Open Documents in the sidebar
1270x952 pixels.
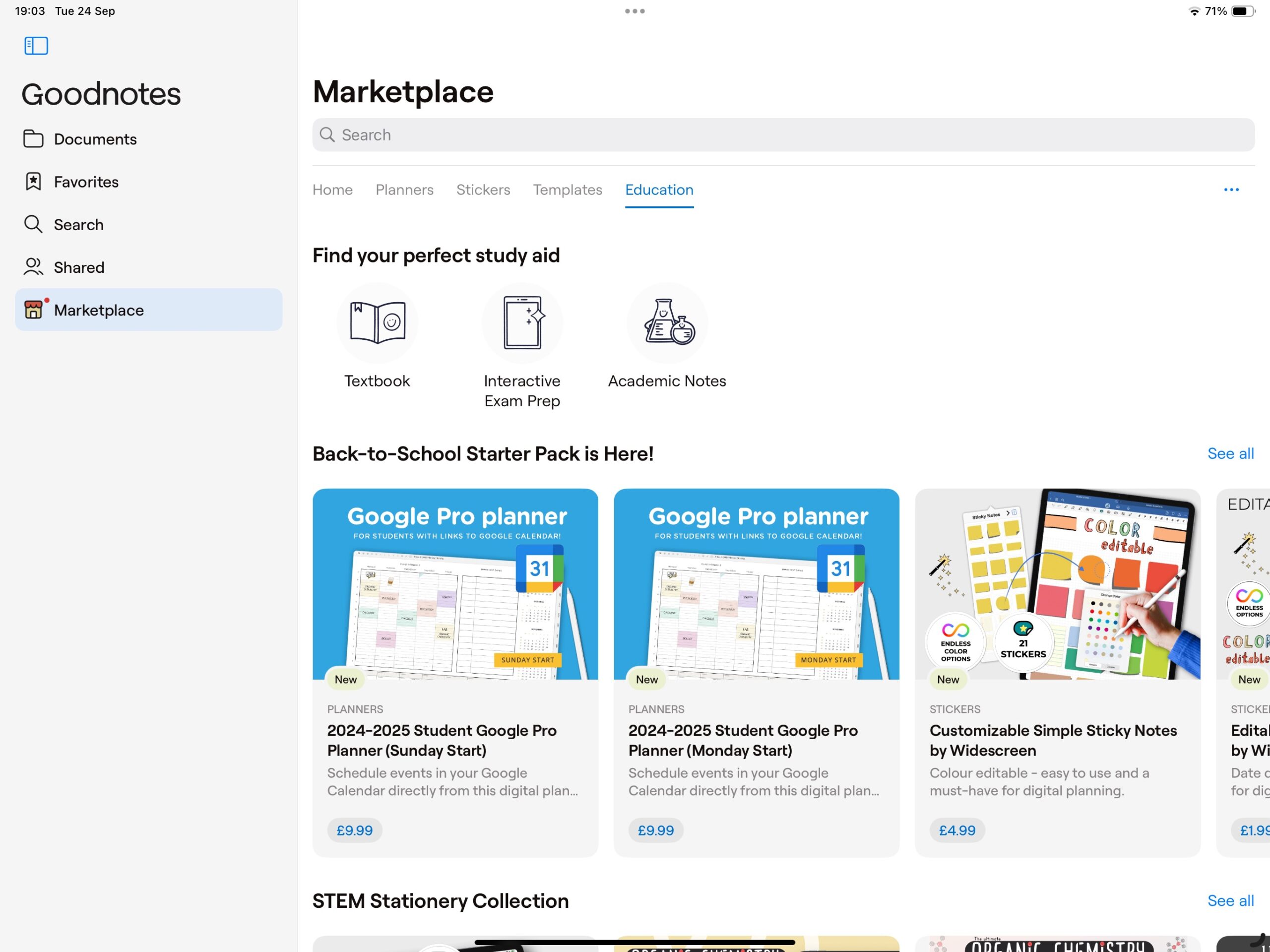(x=148, y=139)
